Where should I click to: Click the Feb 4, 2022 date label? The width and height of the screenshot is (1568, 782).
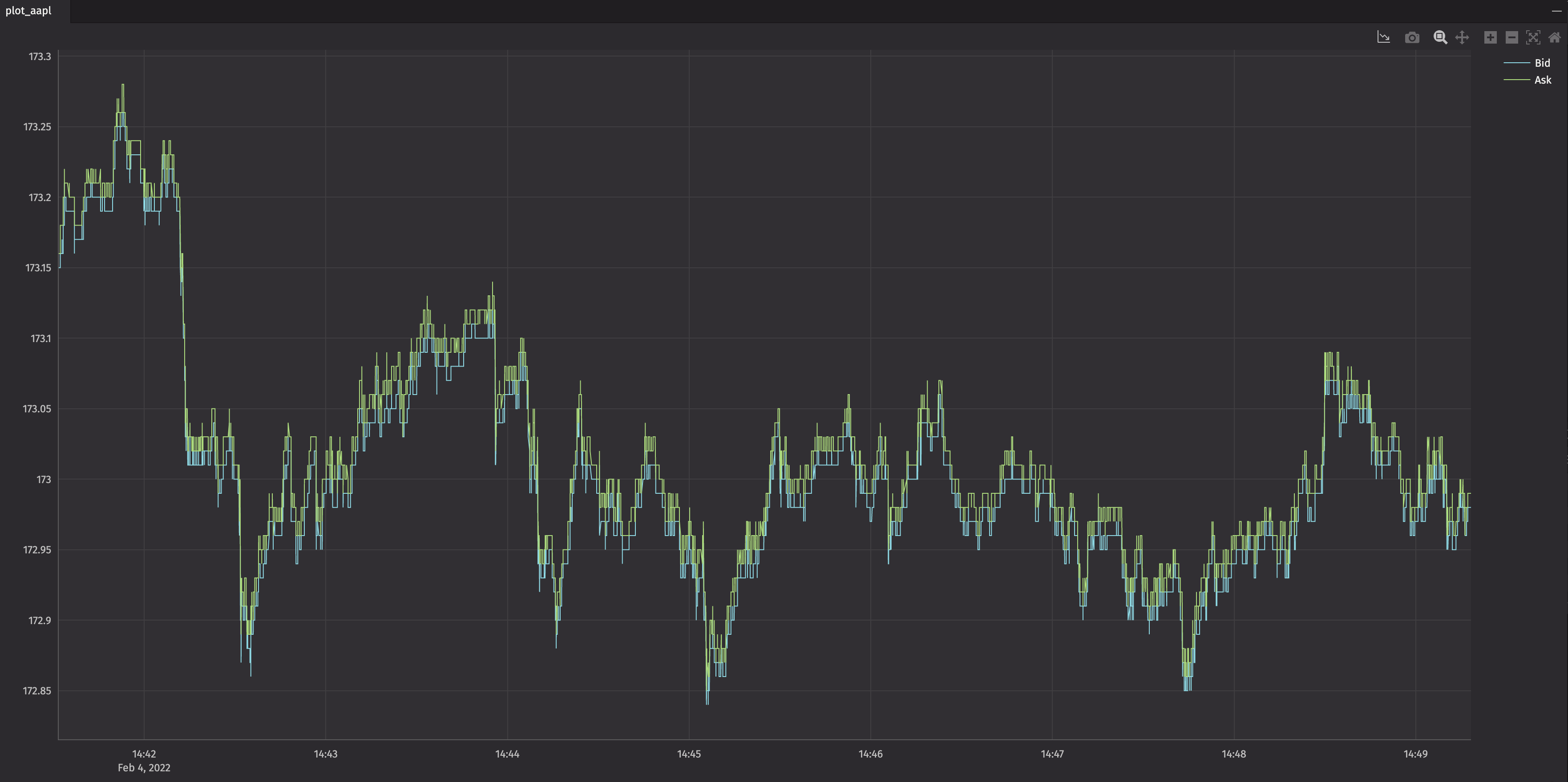pos(144,768)
